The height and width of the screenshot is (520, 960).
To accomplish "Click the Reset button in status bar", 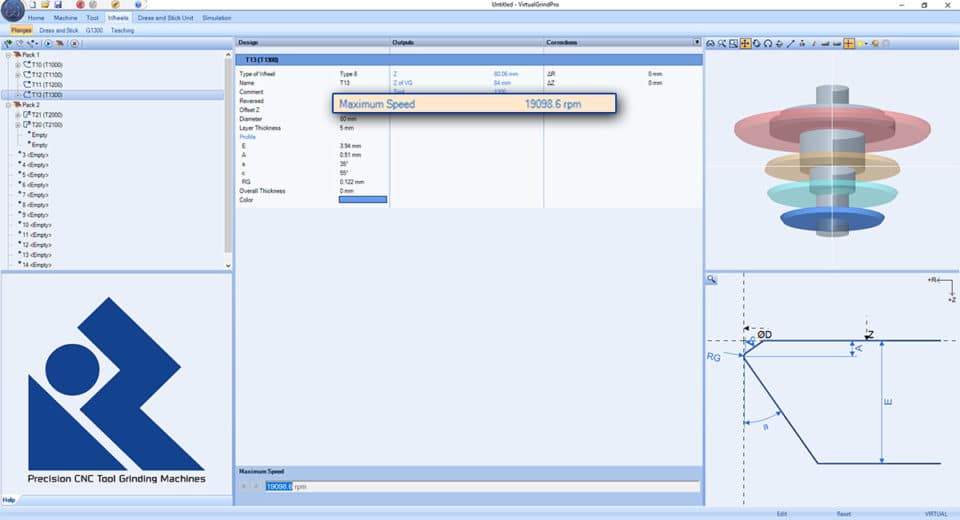I will (x=844, y=514).
